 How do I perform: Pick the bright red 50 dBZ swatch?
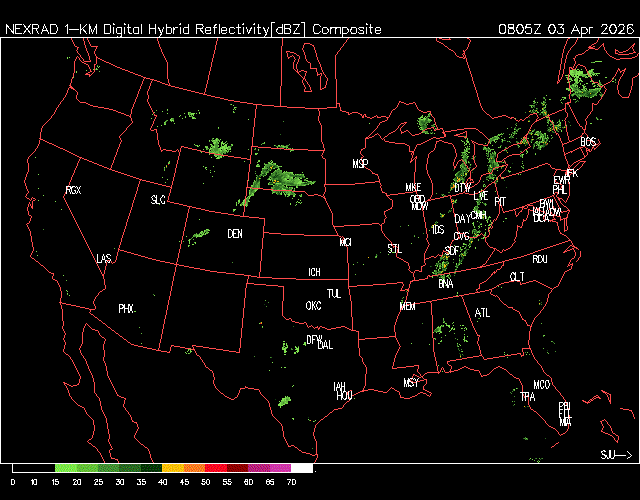215,468
